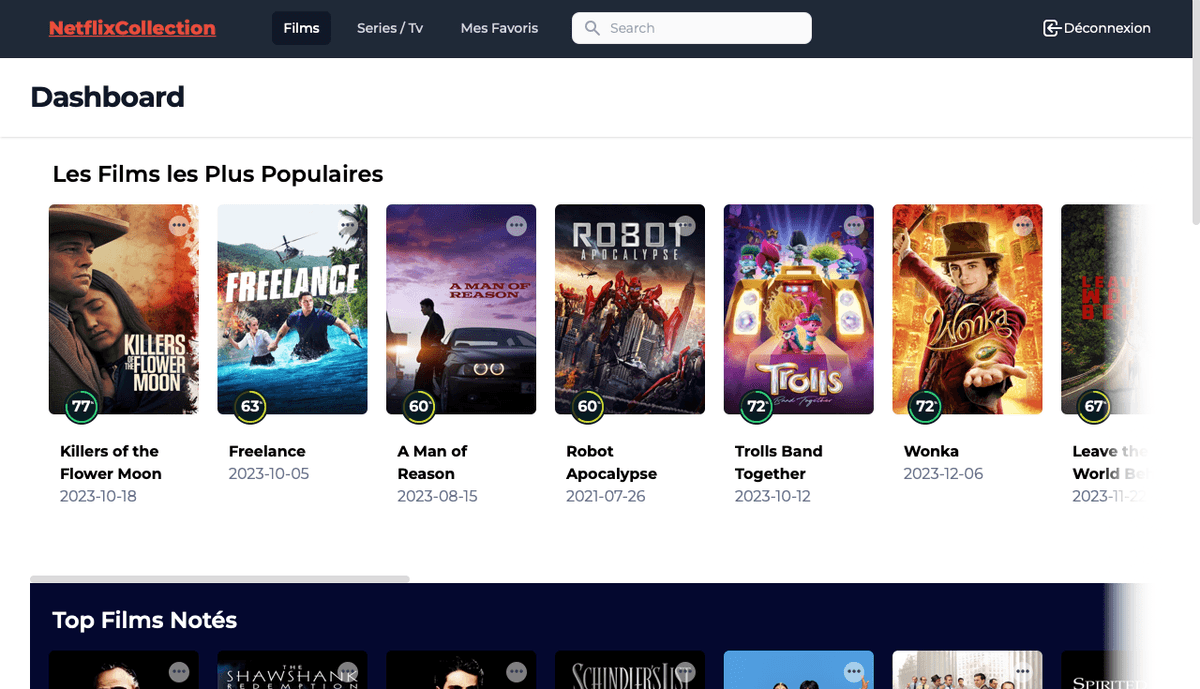Open the three-dot menu on Schindler's List poster
Image resolution: width=1200 pixels, height=689 pixels.
click(x=685, y=672)
